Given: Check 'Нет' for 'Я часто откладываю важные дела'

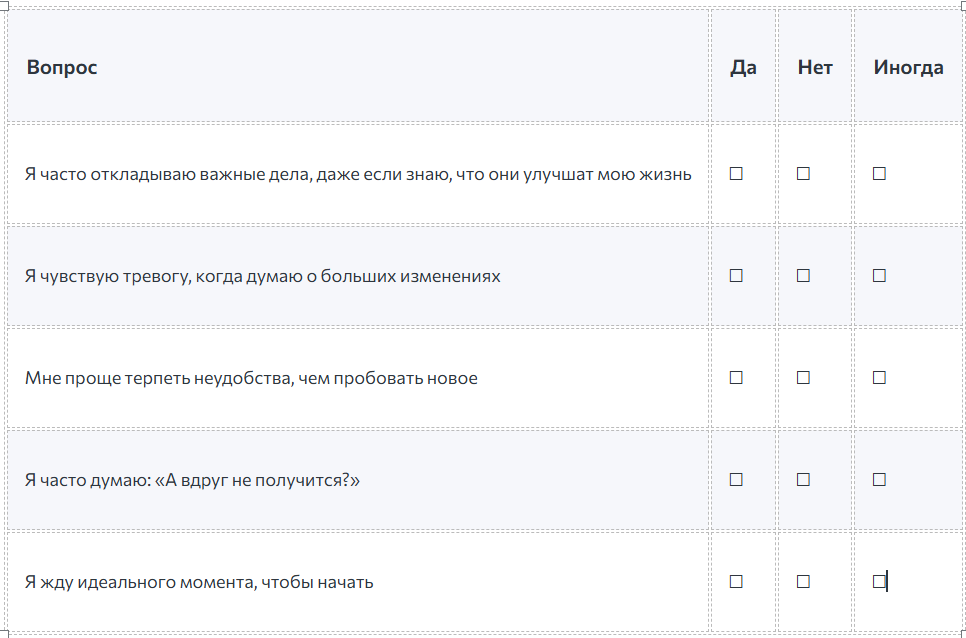Looking at the screenshot, I should coord(803,174).
